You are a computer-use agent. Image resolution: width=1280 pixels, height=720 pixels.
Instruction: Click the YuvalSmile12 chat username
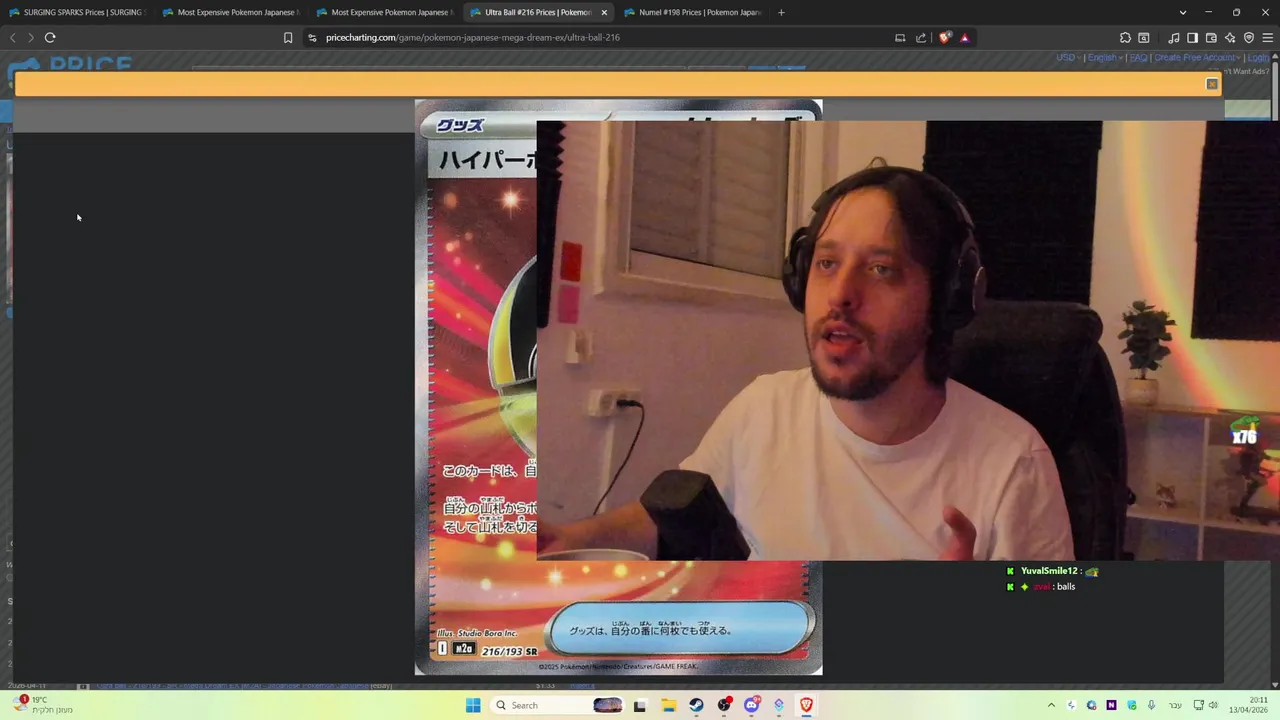(x=1049, y=571)
